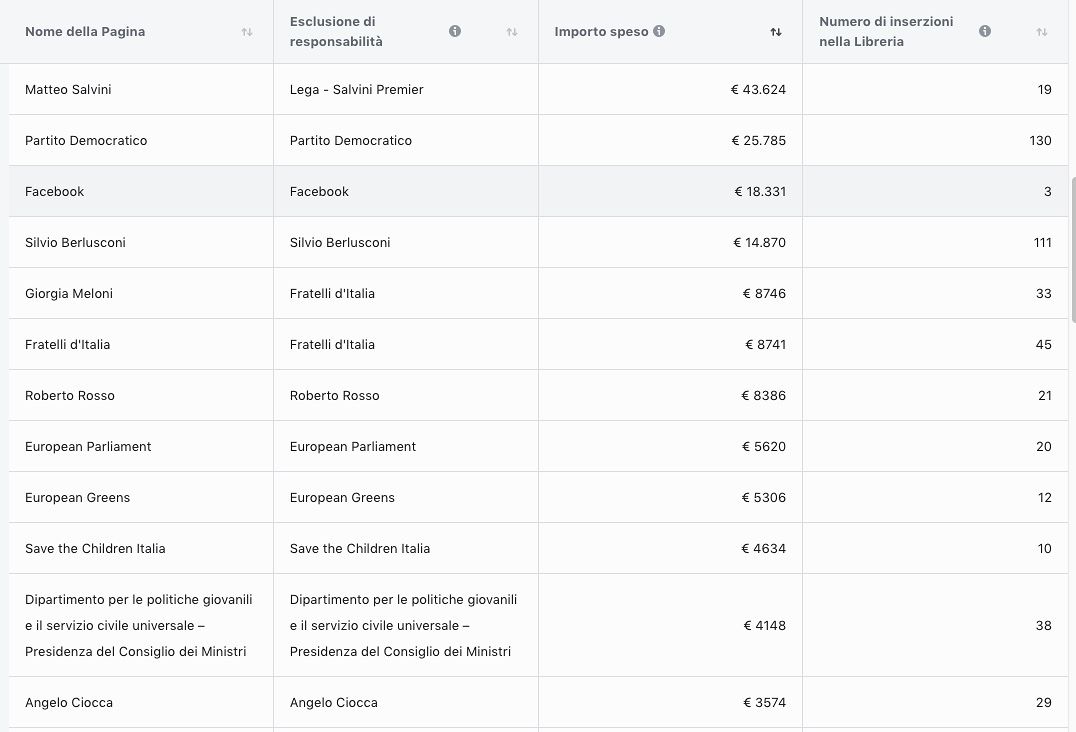Click the € 25.785 amount
The width and height of the screenshot is (1076, 732).
758,141
